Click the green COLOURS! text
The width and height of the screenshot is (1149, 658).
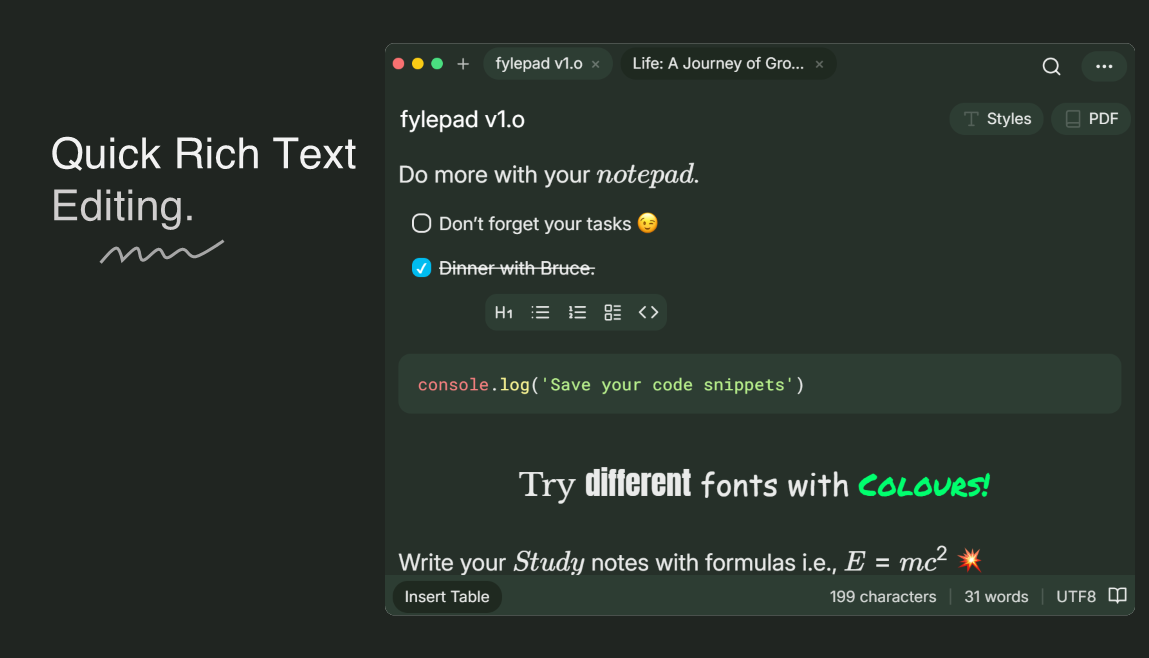point(923,485)
